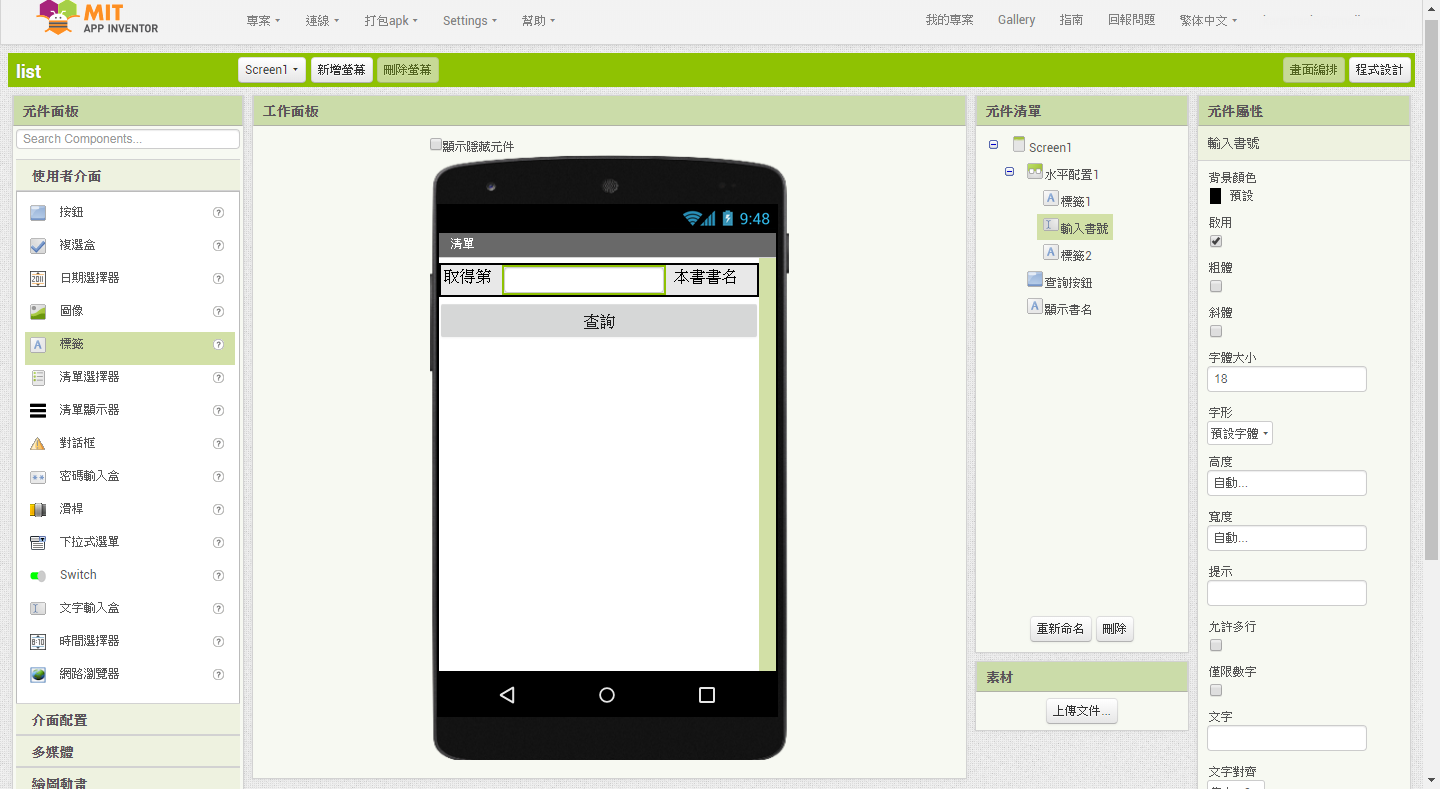Image resolution: width=1440 pixels, height=789 pixels.
Task: Choose the 文字輸入盒 textbox icon
Action: (38, 608)
